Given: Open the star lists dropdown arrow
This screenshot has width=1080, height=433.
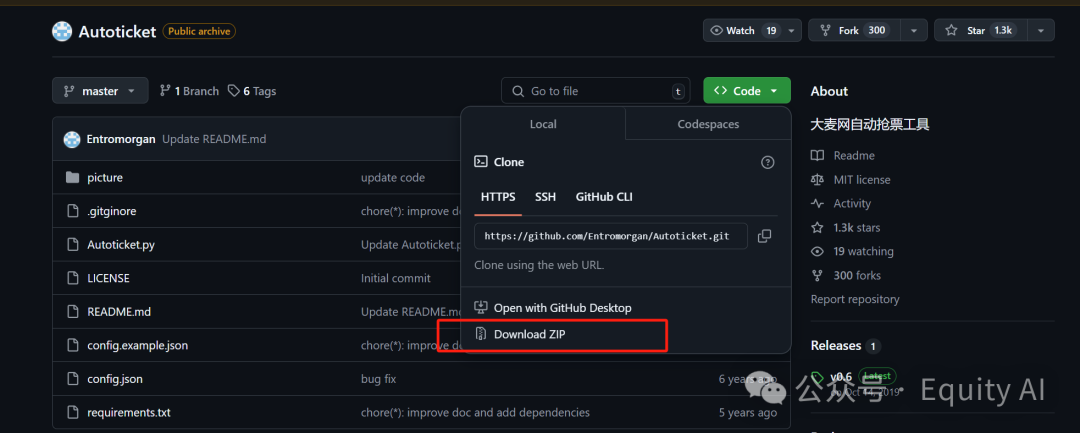Looking at the screenshot, I should 1041,31.
